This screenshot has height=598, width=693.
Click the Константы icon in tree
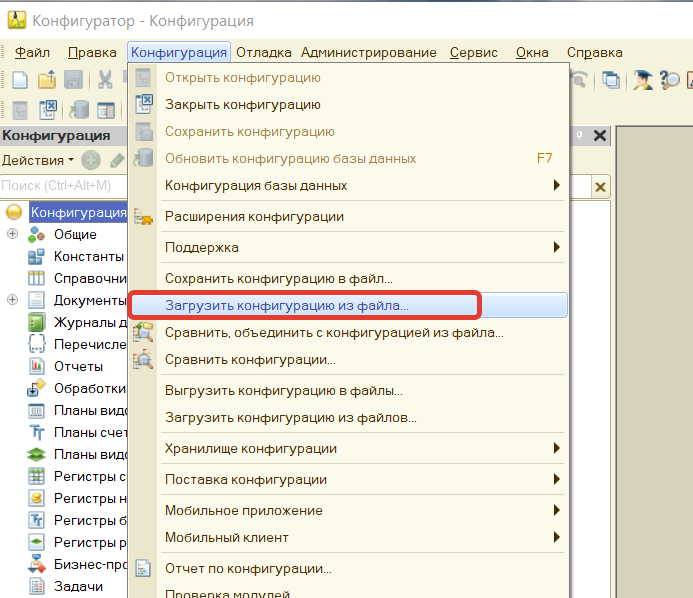point(37,256)
